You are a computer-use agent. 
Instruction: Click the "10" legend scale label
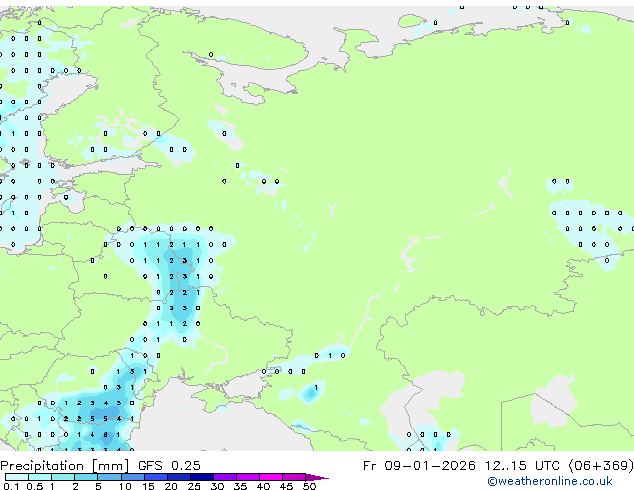point(125,486)
